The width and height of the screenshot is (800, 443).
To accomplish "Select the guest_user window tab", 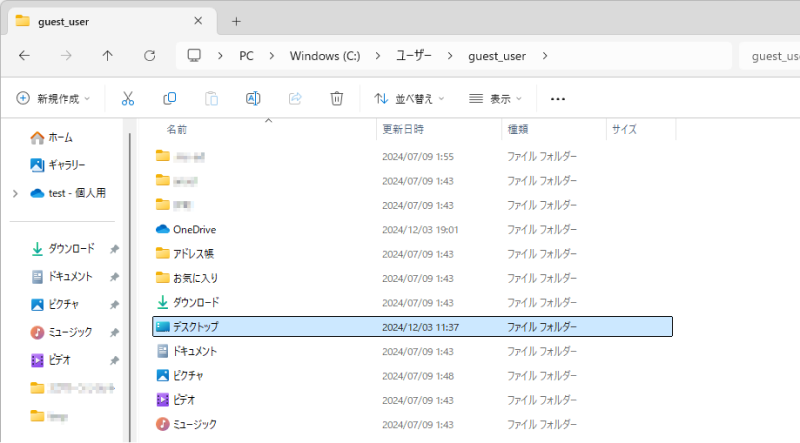I will pos(112,21).
